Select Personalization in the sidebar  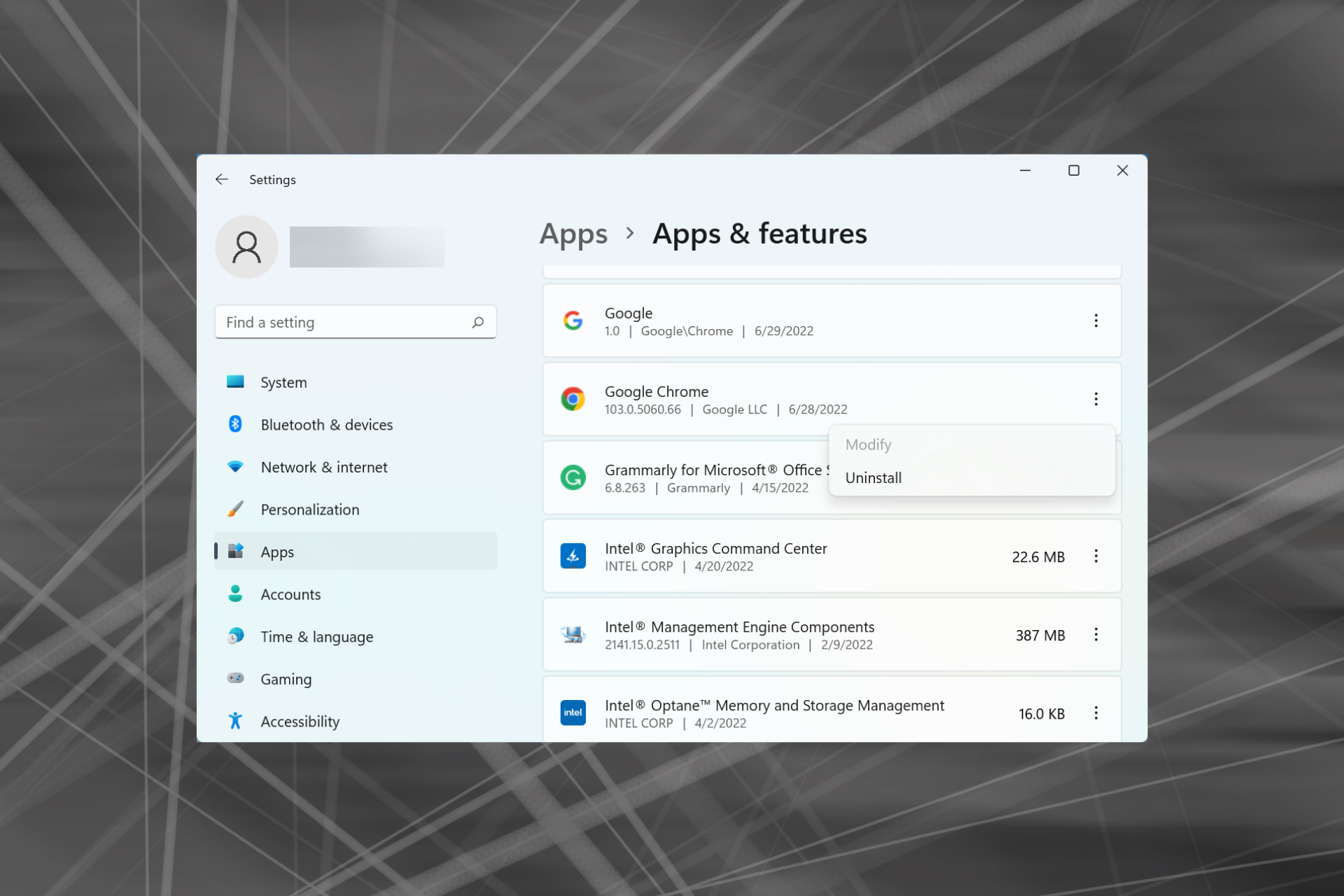click(x=356, y=509)
